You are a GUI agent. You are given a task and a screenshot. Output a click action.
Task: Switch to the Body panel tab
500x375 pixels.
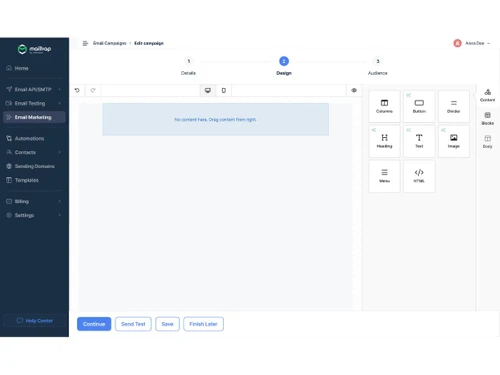(487, 142)
